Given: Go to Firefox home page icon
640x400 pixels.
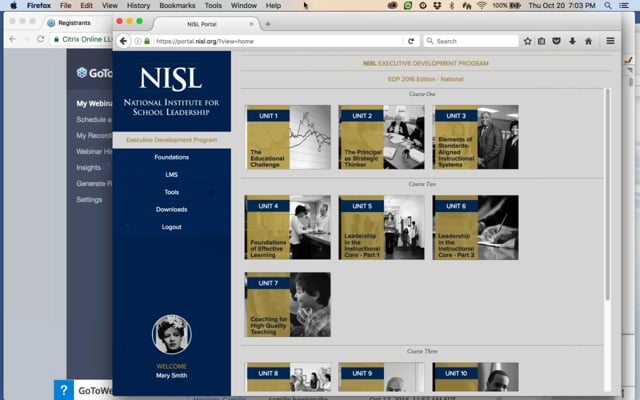Looking at the screenshot, I should 588,41.
